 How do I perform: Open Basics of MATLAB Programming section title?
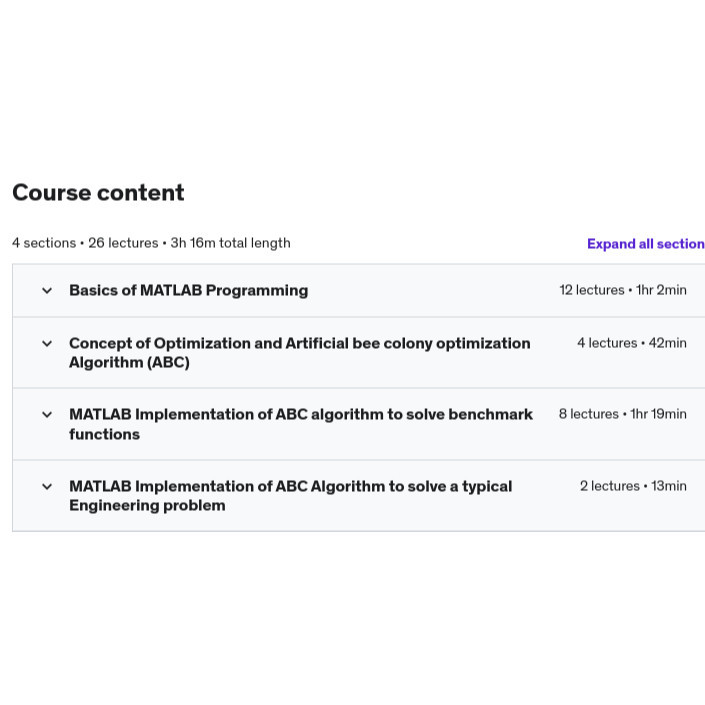coord(188,290)
